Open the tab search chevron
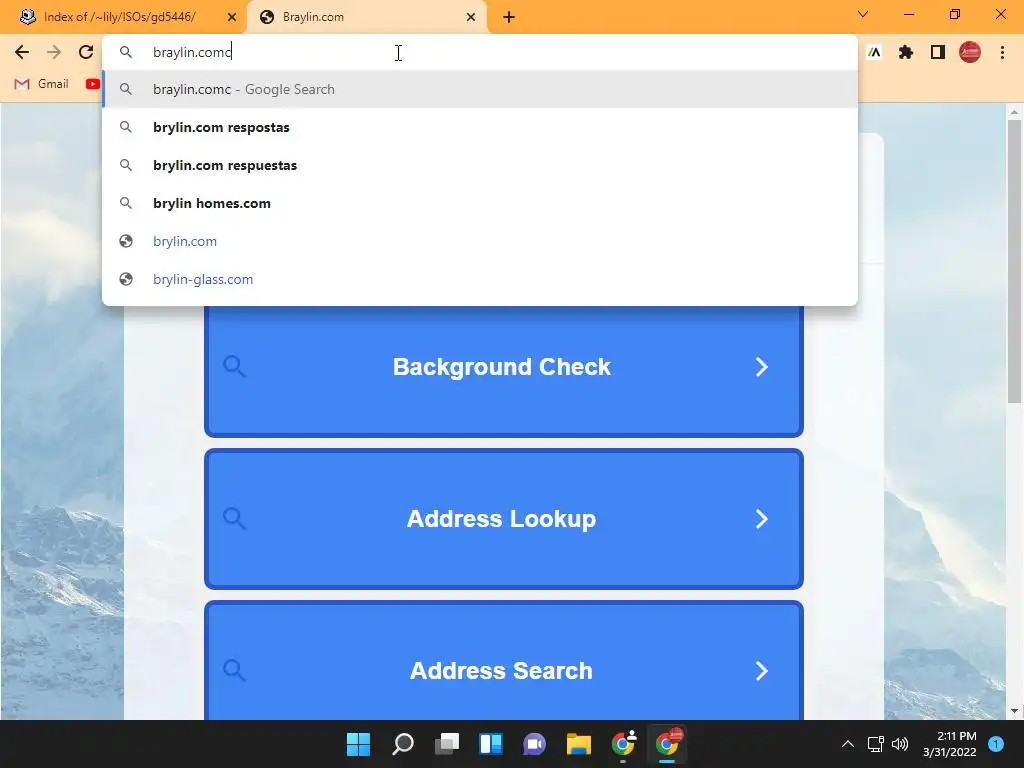This screenshot has height=768, width=1024. pos(863,14)
